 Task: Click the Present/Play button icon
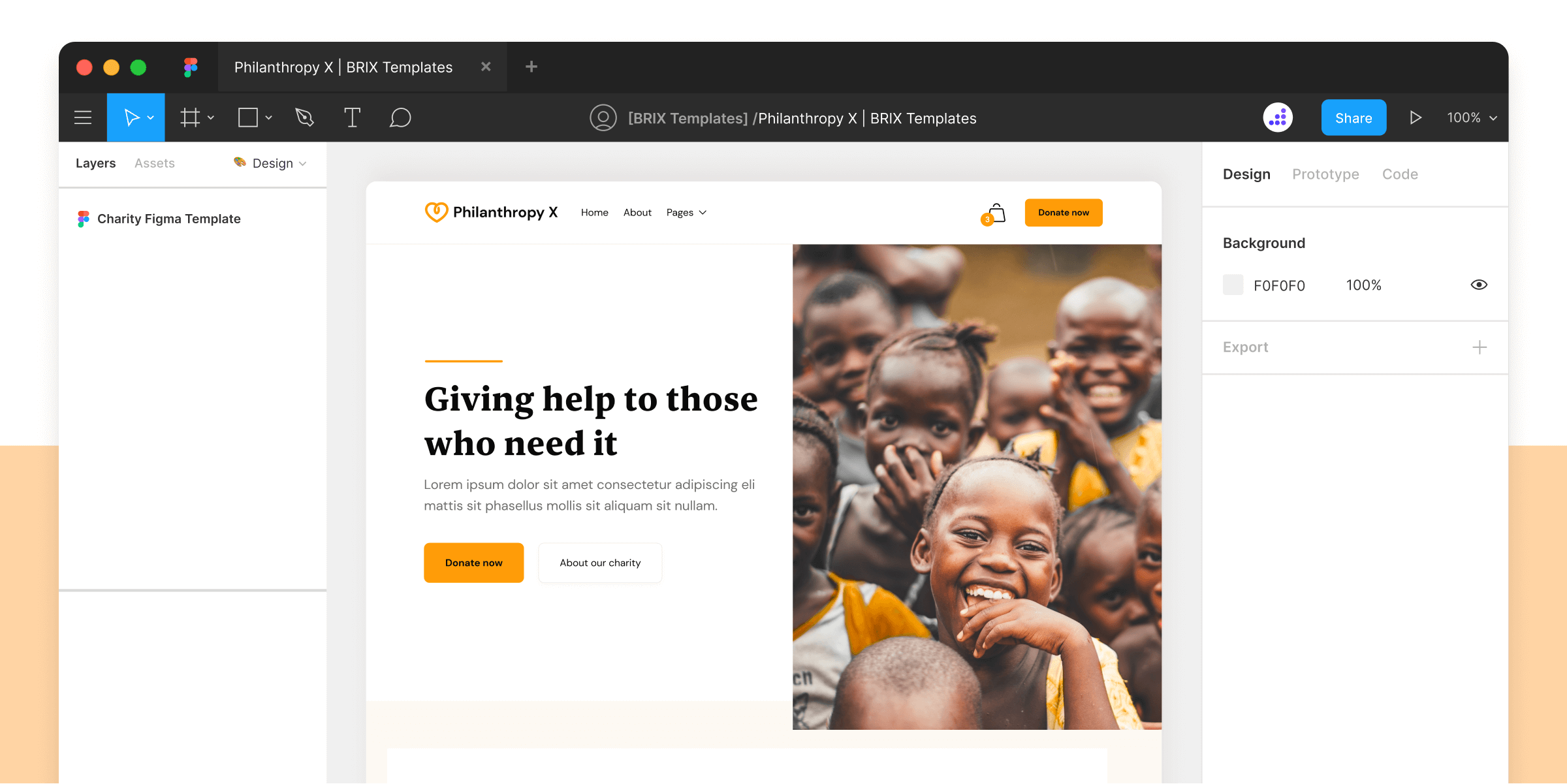tap(1415, 117)
